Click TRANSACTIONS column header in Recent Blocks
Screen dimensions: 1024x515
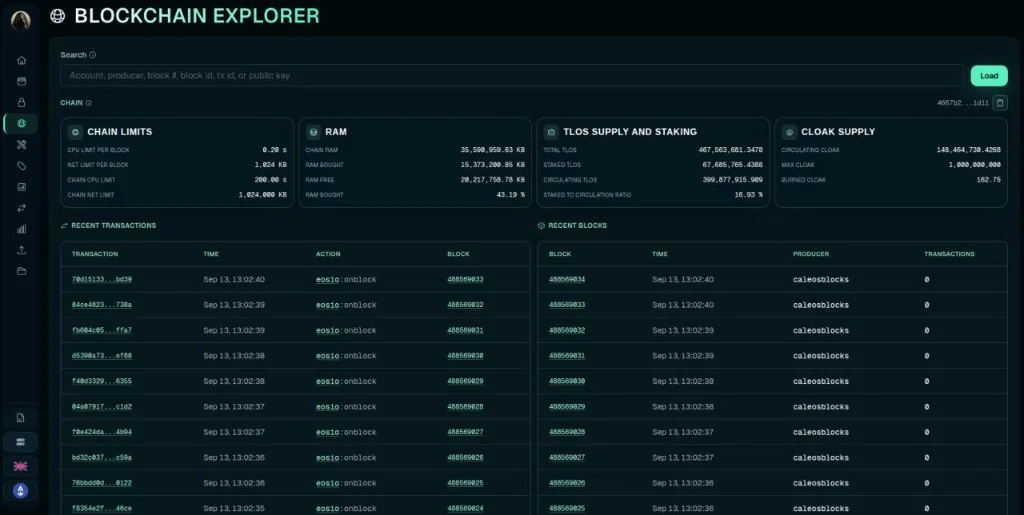[950, 254]
